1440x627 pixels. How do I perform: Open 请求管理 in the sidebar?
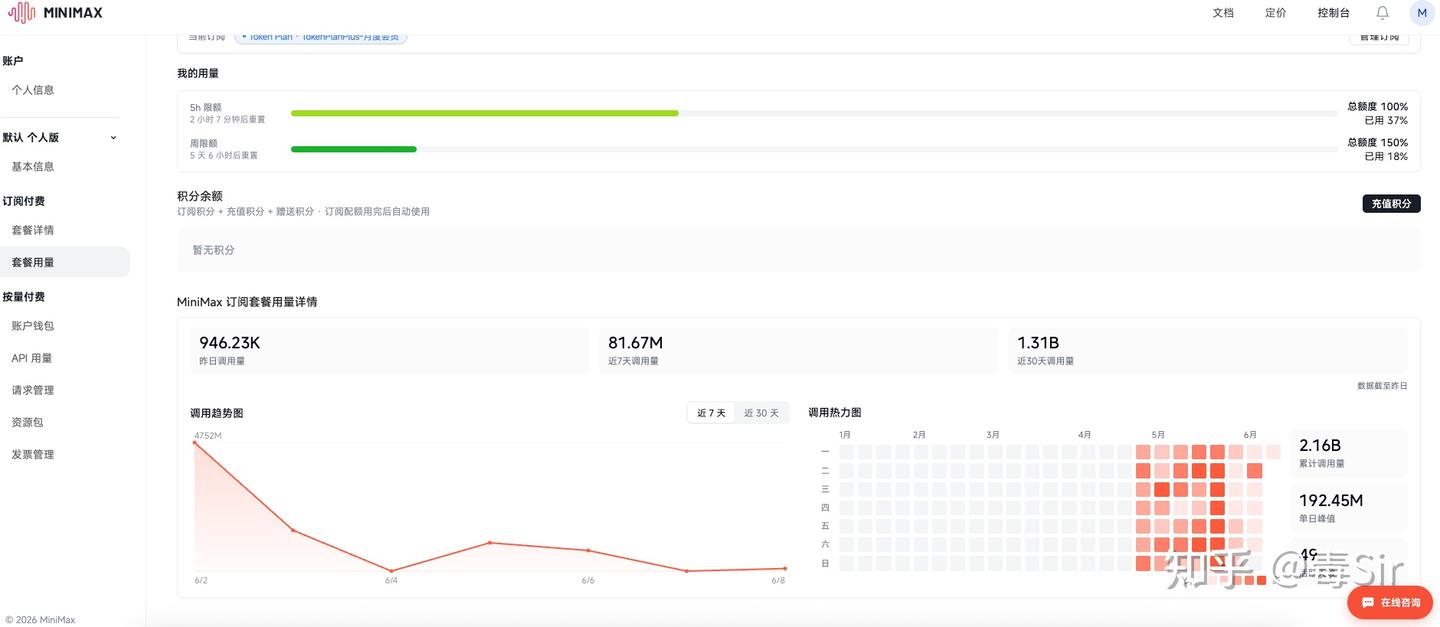[x=33, y=390]
